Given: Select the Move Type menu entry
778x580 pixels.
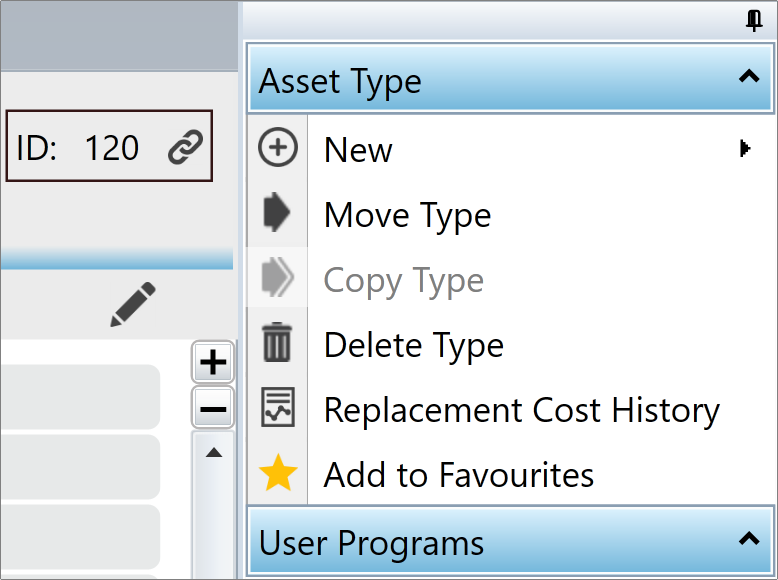Looking at the screenshot, I should pos(511,215).
